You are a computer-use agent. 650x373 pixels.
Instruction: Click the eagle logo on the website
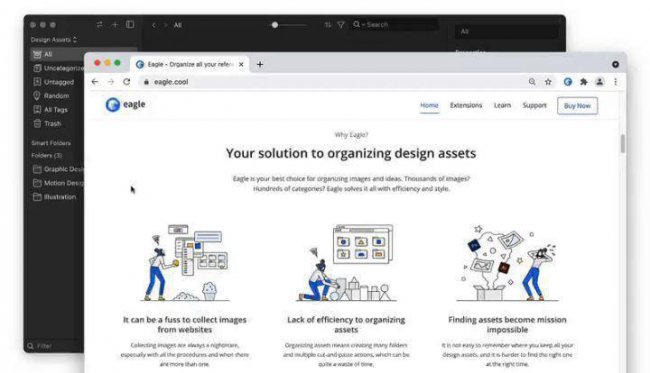coord(126,104)
